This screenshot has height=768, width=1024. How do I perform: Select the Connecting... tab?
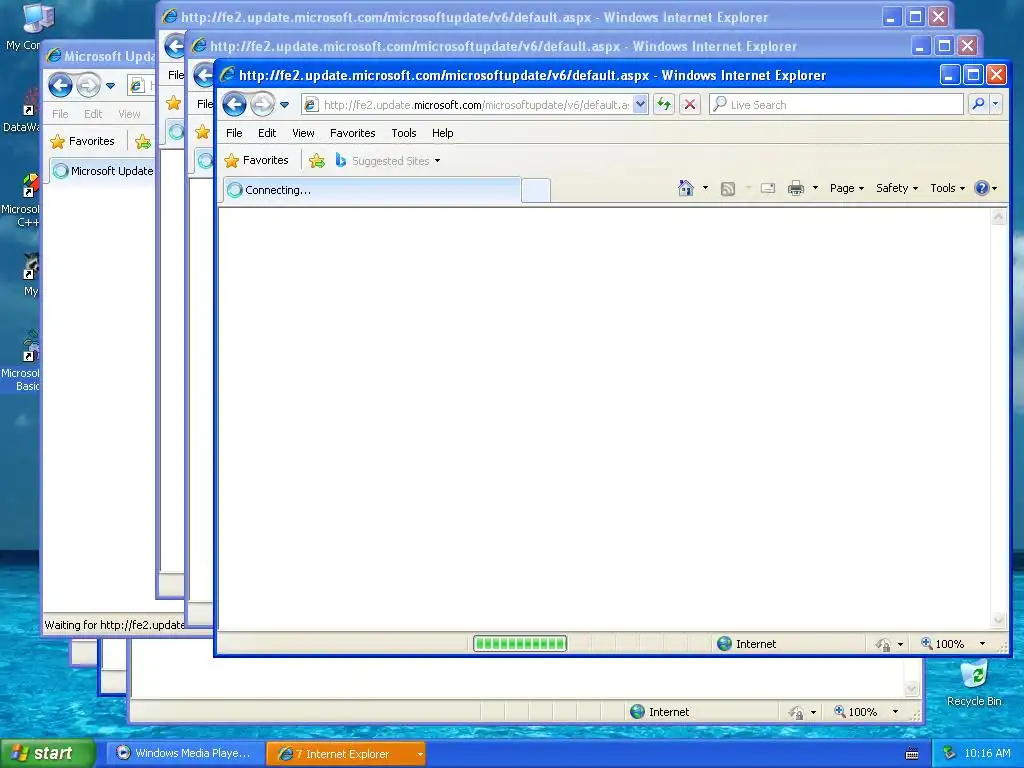pos(372,190)
